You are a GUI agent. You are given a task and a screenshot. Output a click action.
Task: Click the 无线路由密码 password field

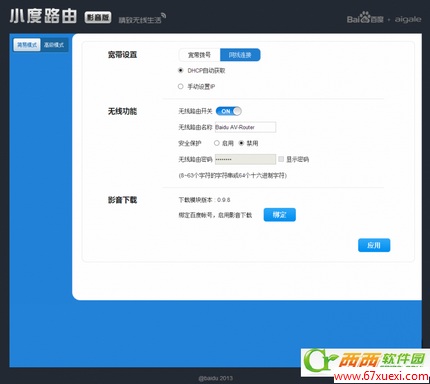tap(245, 159)
